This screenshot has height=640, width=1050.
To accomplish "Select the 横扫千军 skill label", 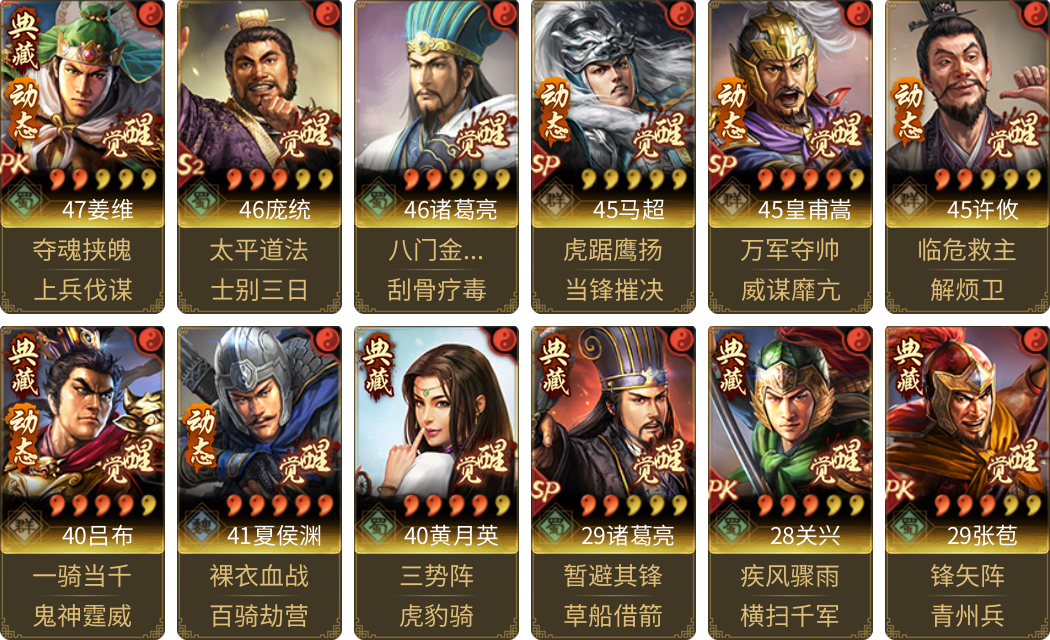I will coord(790,616).
